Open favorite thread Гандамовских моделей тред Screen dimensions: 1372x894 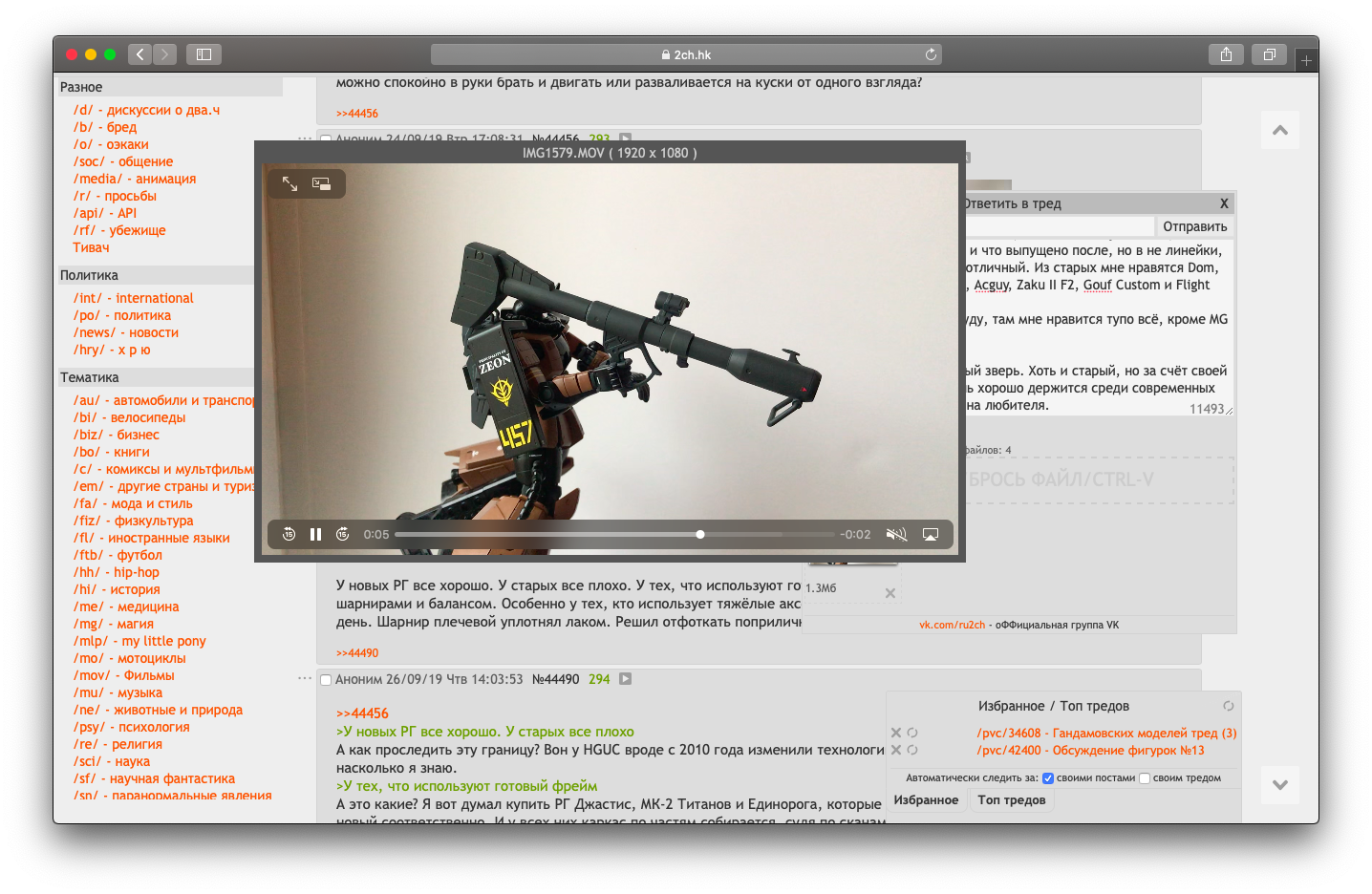click(1106, 733)
